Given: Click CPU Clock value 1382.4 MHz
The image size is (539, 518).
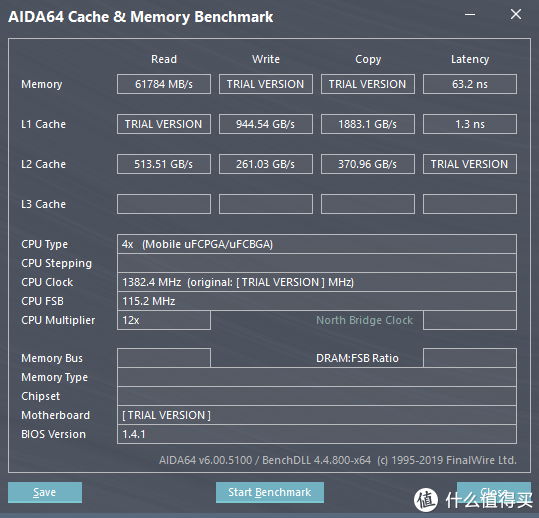Looking at the screenshot, I should click(317, 282).
